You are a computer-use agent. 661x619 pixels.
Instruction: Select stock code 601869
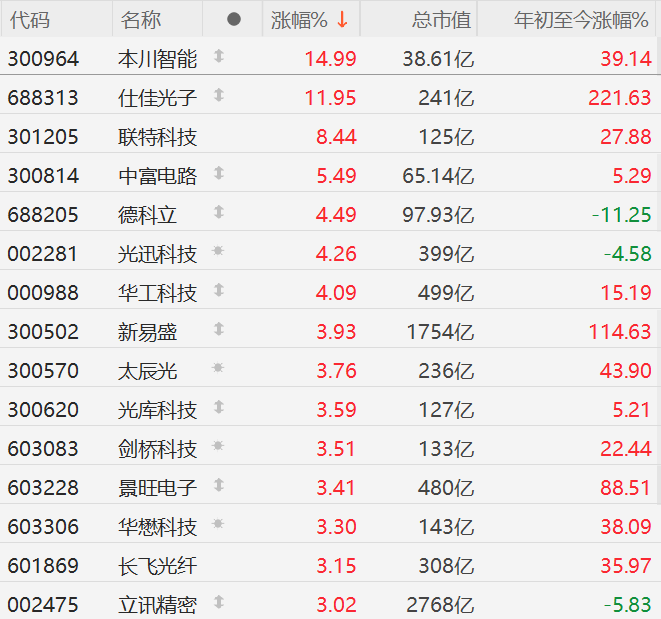(43, 566)
